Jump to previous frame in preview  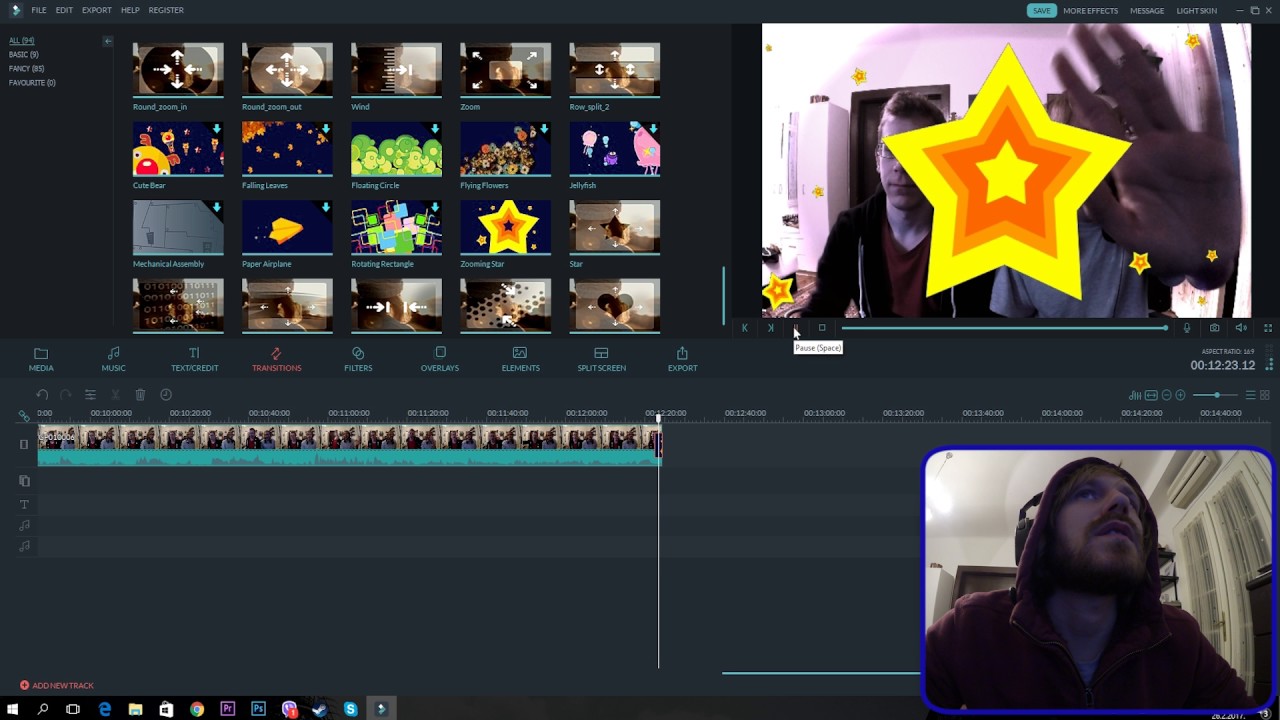pyautogui.click(x=744, y=328)
